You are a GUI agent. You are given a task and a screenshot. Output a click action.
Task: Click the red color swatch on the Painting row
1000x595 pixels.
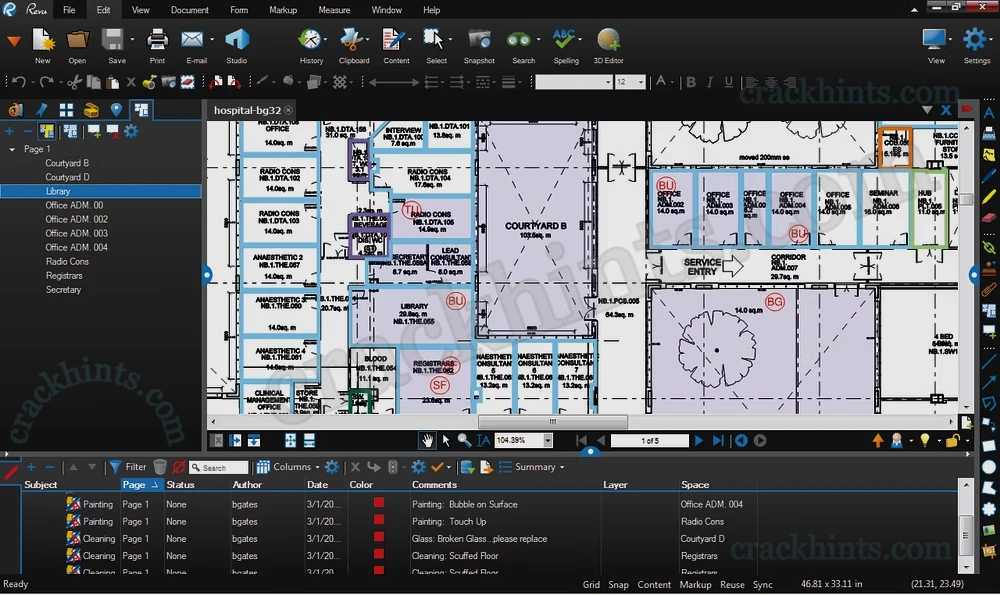[x=378, y=505]
